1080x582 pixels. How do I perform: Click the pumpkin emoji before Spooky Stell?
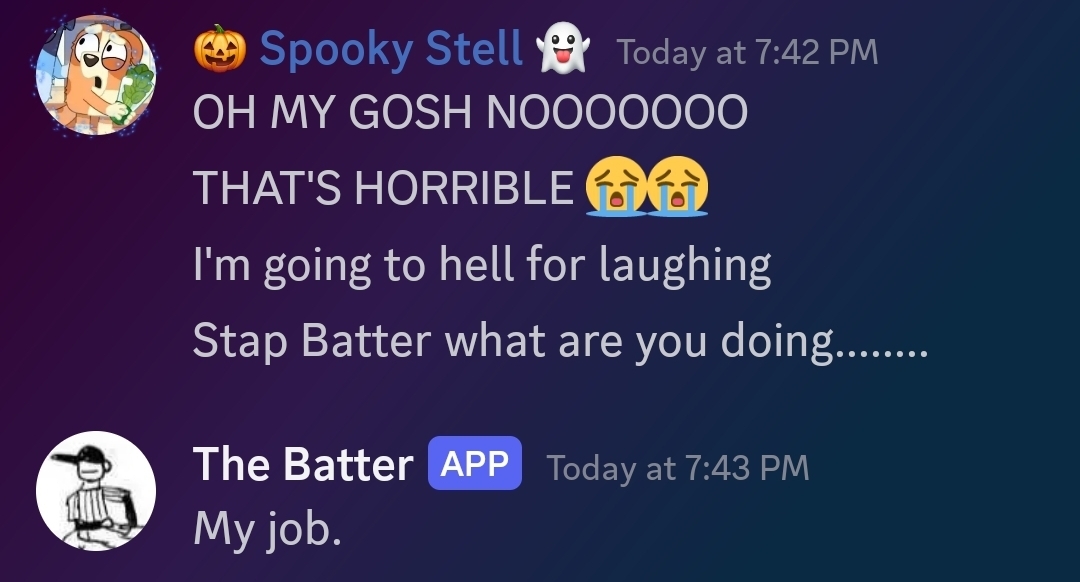tap(219, 49)
